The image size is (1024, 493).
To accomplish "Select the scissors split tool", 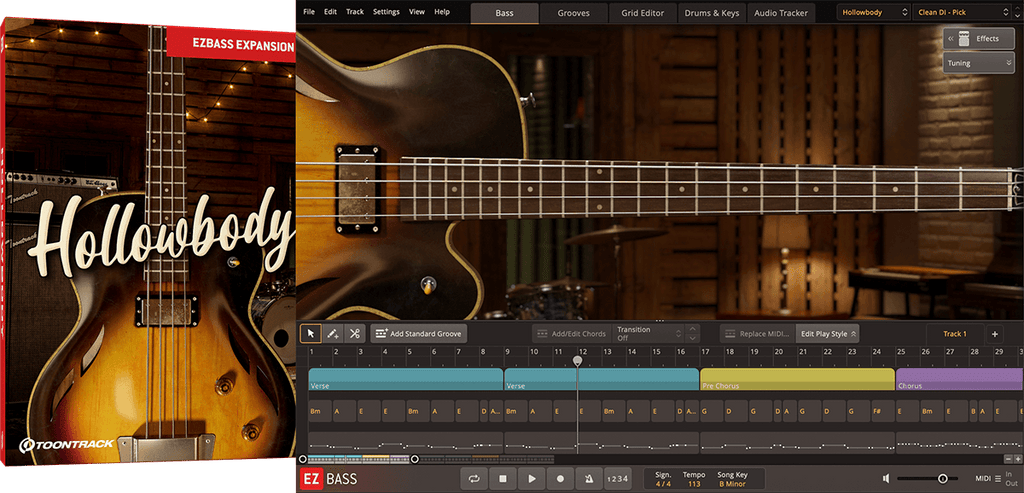I will click(x=355, y=334).
